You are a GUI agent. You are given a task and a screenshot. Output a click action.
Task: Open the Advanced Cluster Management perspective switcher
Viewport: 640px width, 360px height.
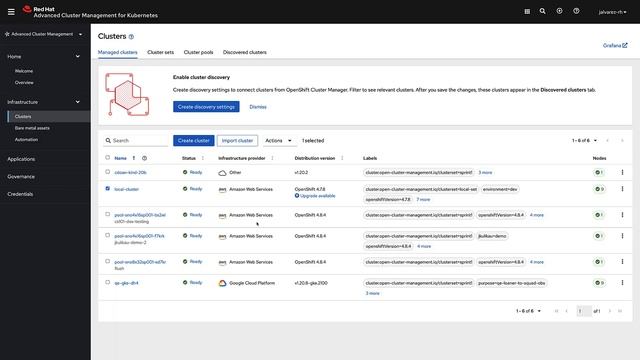(43, 34)
